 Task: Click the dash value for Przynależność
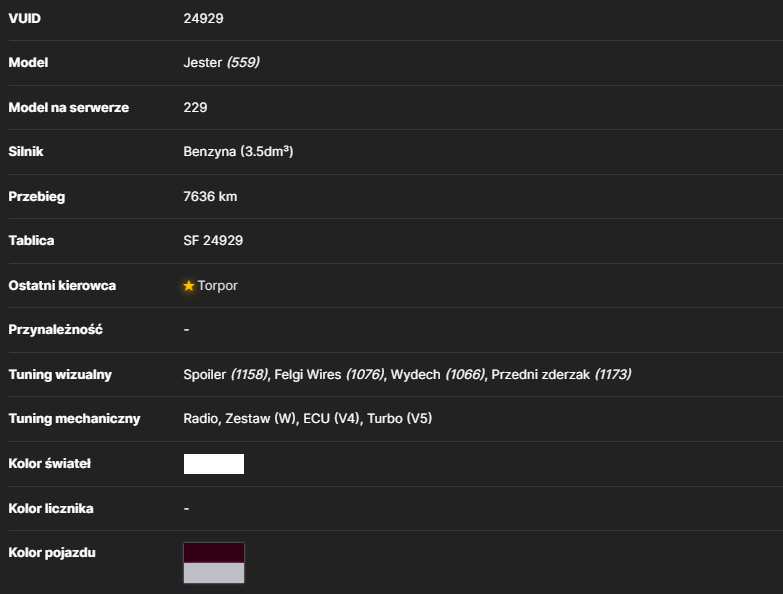click(186, 329)
